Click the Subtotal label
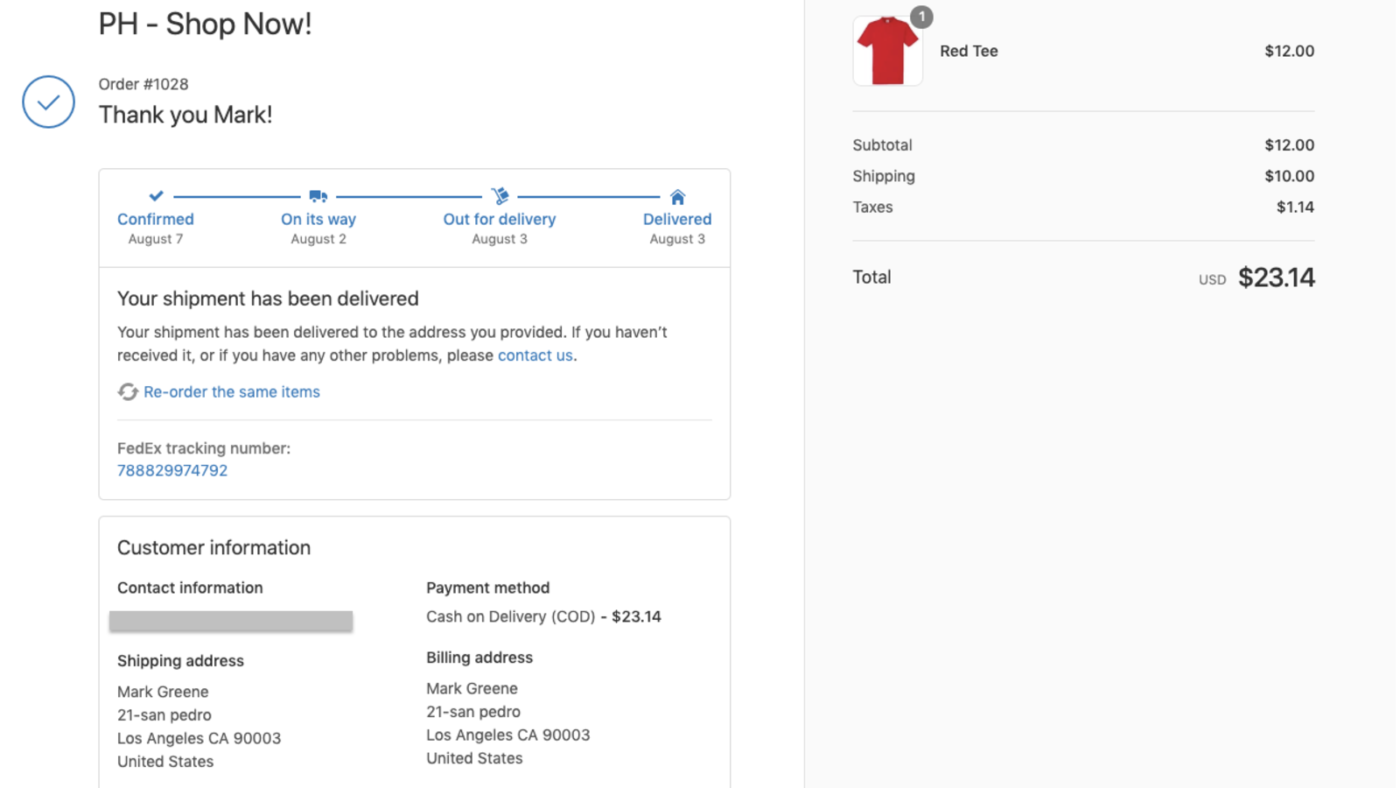 click(882, 145)
